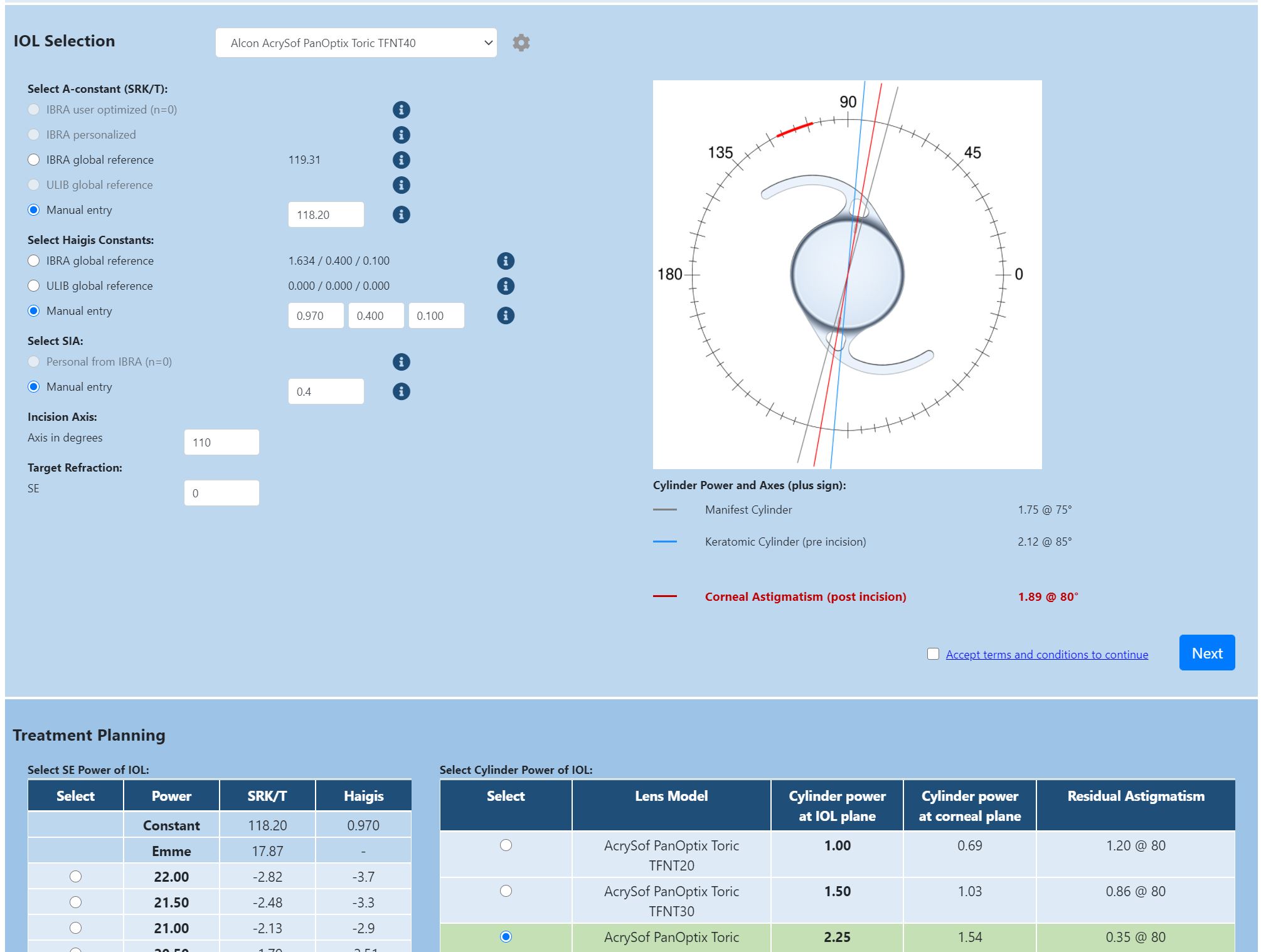Check Accept terms and conditions checkbox

coord(933,654)
